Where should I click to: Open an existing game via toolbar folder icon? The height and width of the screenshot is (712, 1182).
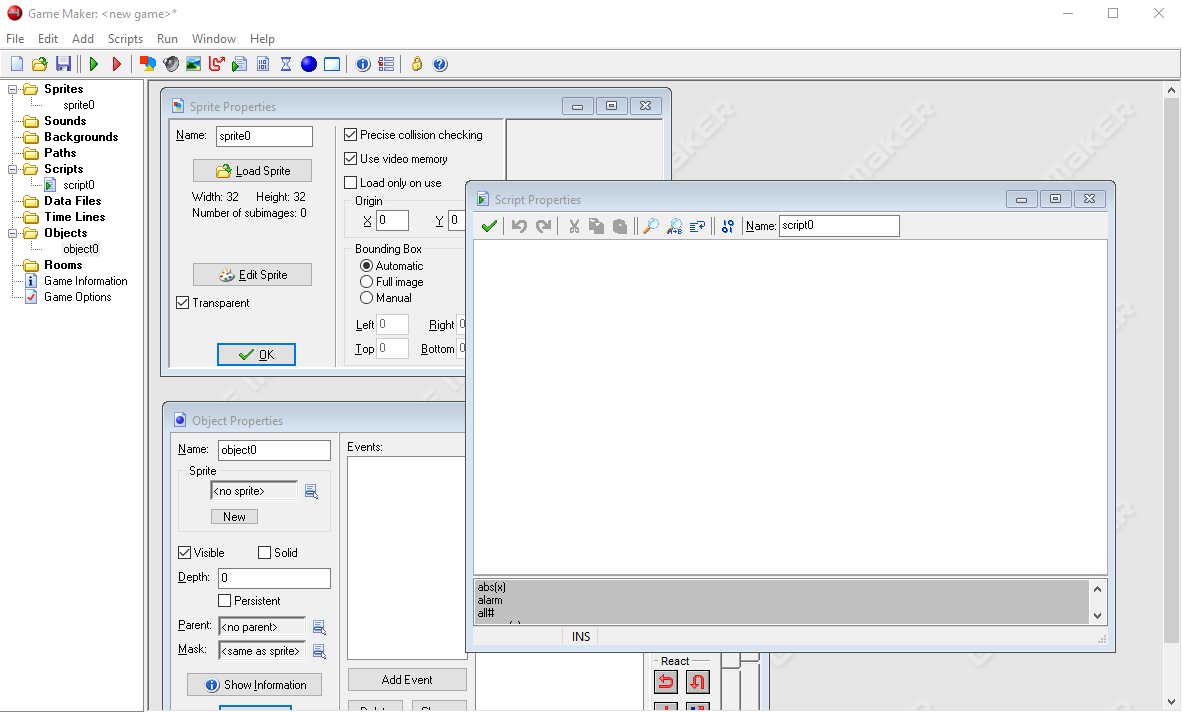coord(39,64)
